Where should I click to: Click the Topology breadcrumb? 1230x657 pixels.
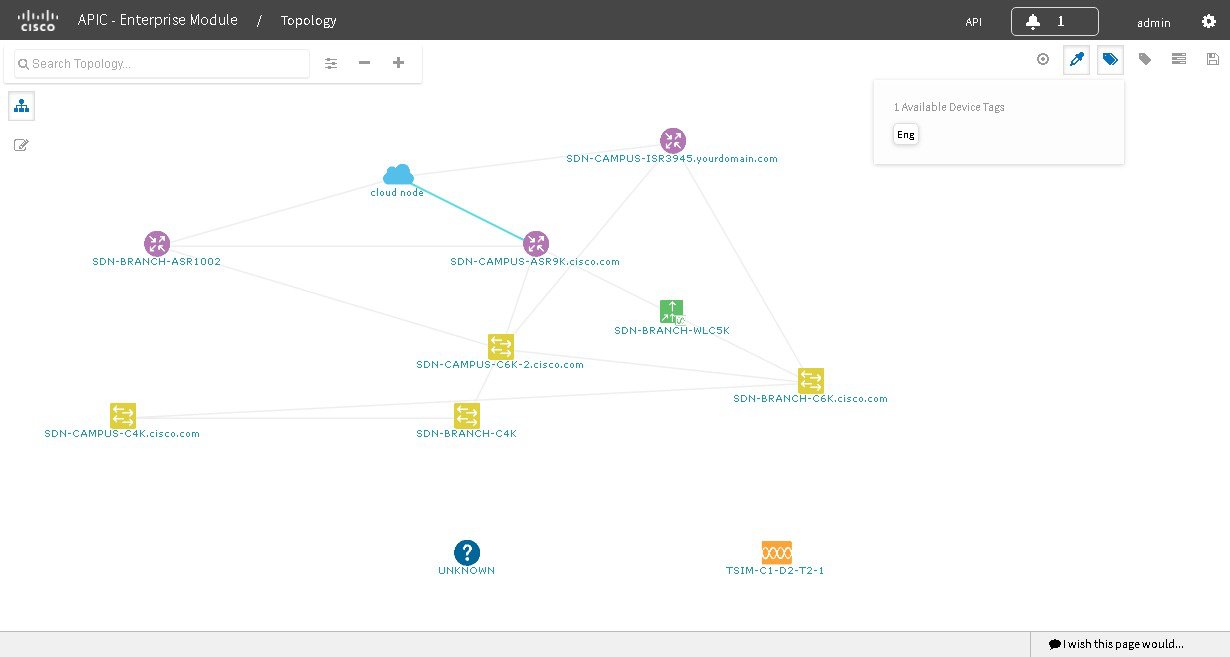308,20
